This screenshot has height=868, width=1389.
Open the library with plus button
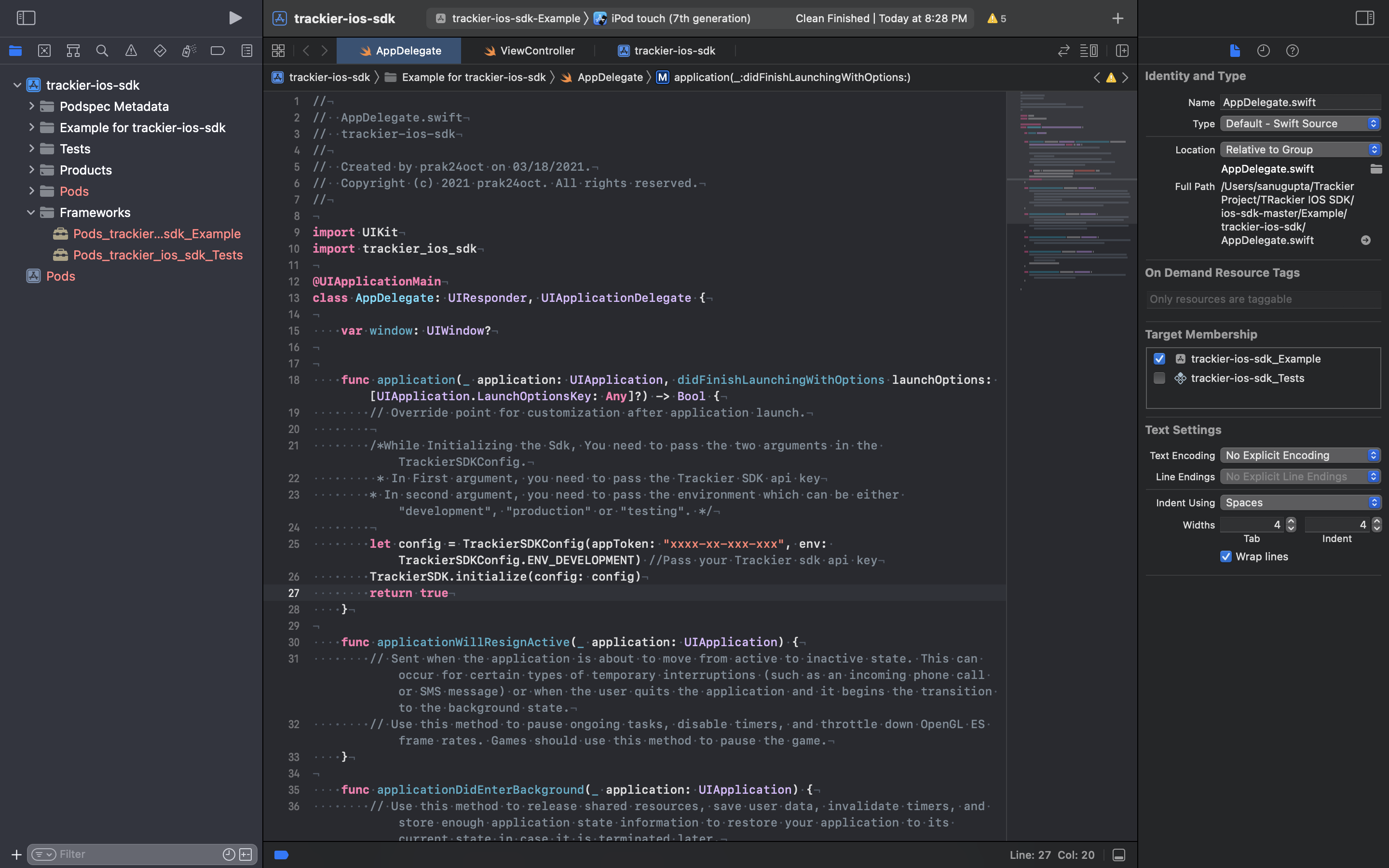1117,18
